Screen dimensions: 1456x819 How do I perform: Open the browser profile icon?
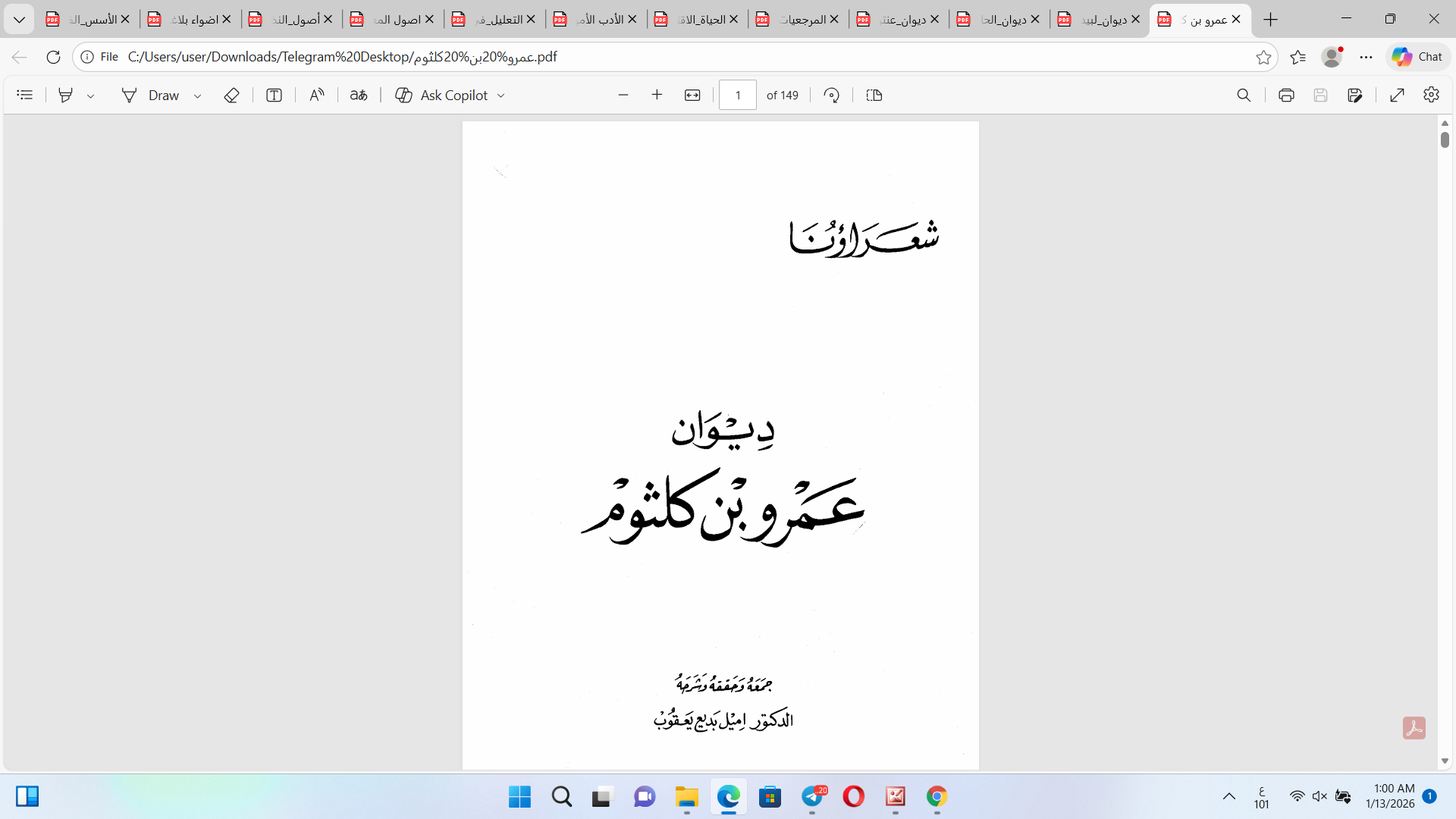pos(1332,57)
